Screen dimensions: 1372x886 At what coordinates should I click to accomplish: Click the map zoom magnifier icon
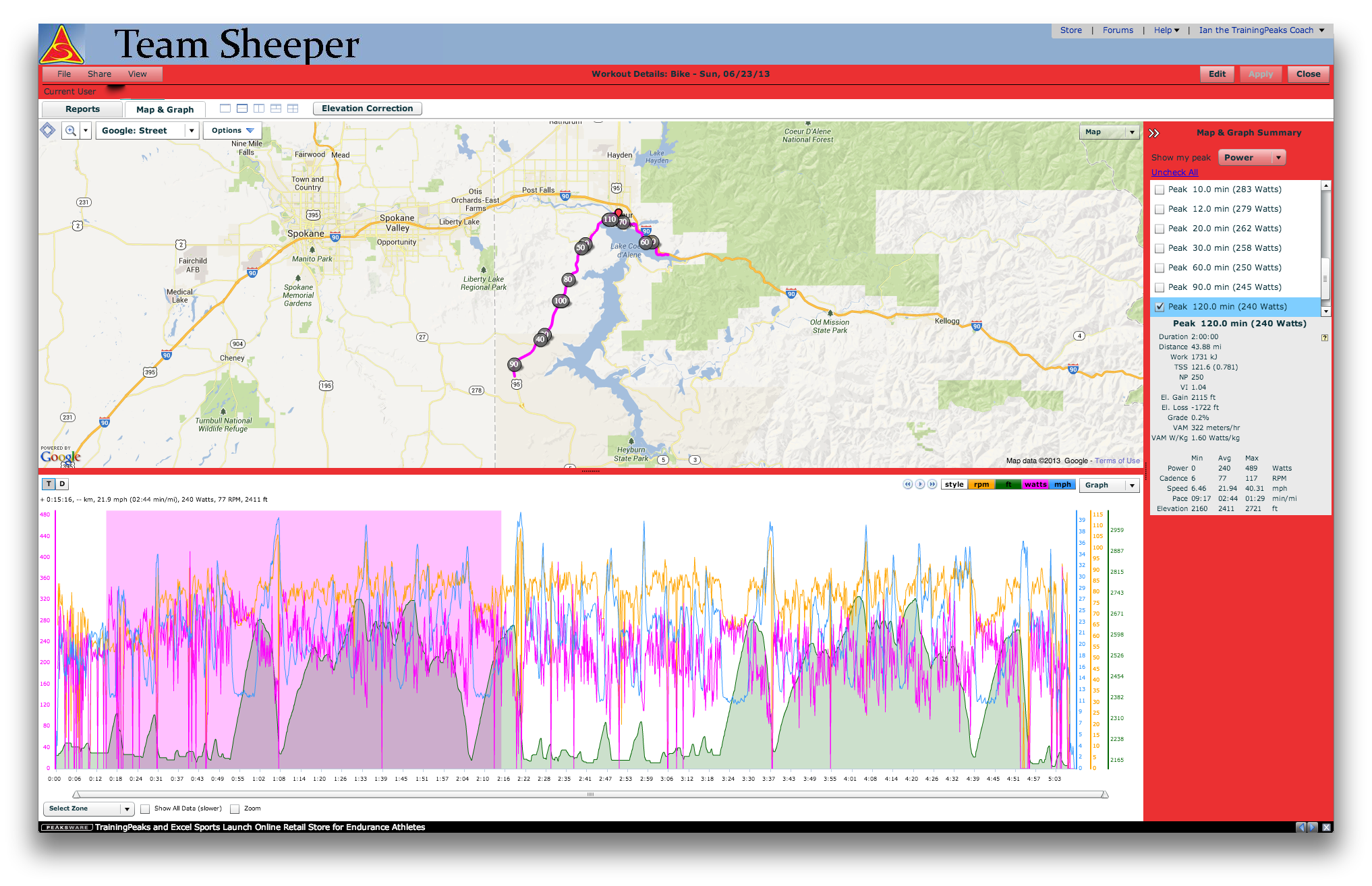tap(70, 131)
